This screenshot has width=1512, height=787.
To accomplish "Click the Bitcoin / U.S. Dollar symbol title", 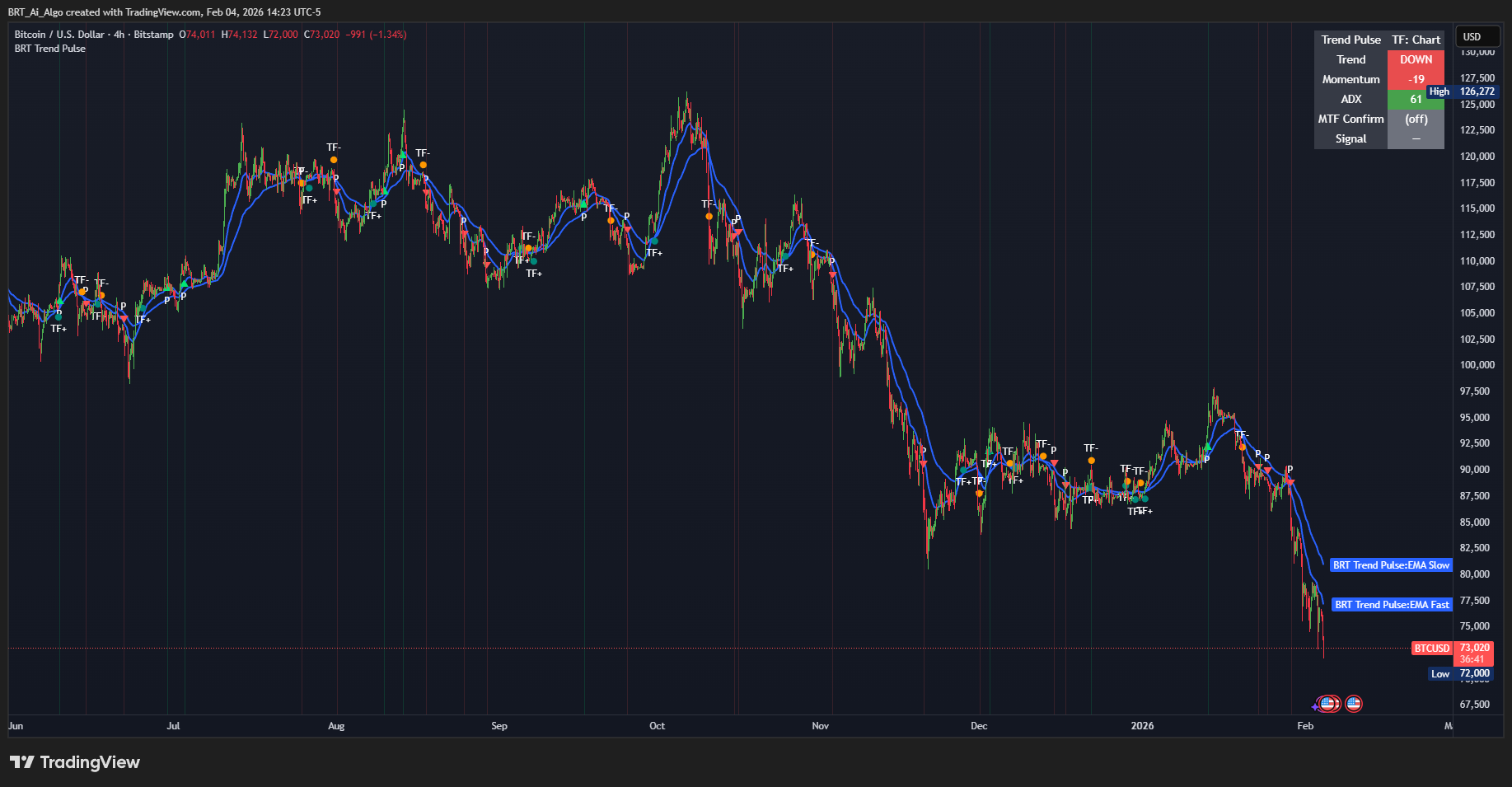I will 59,35.
